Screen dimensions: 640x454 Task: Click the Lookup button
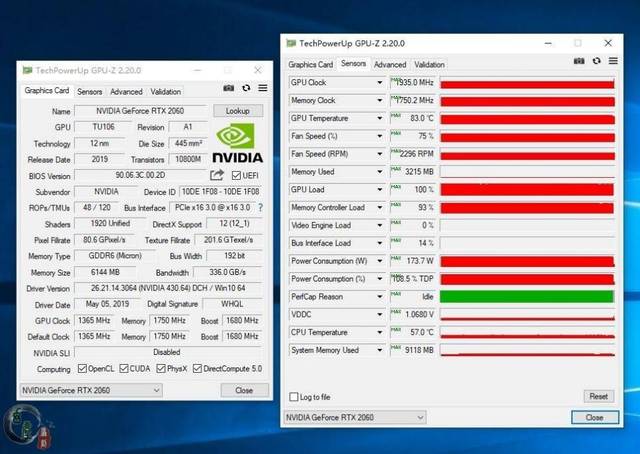point(238,111)
